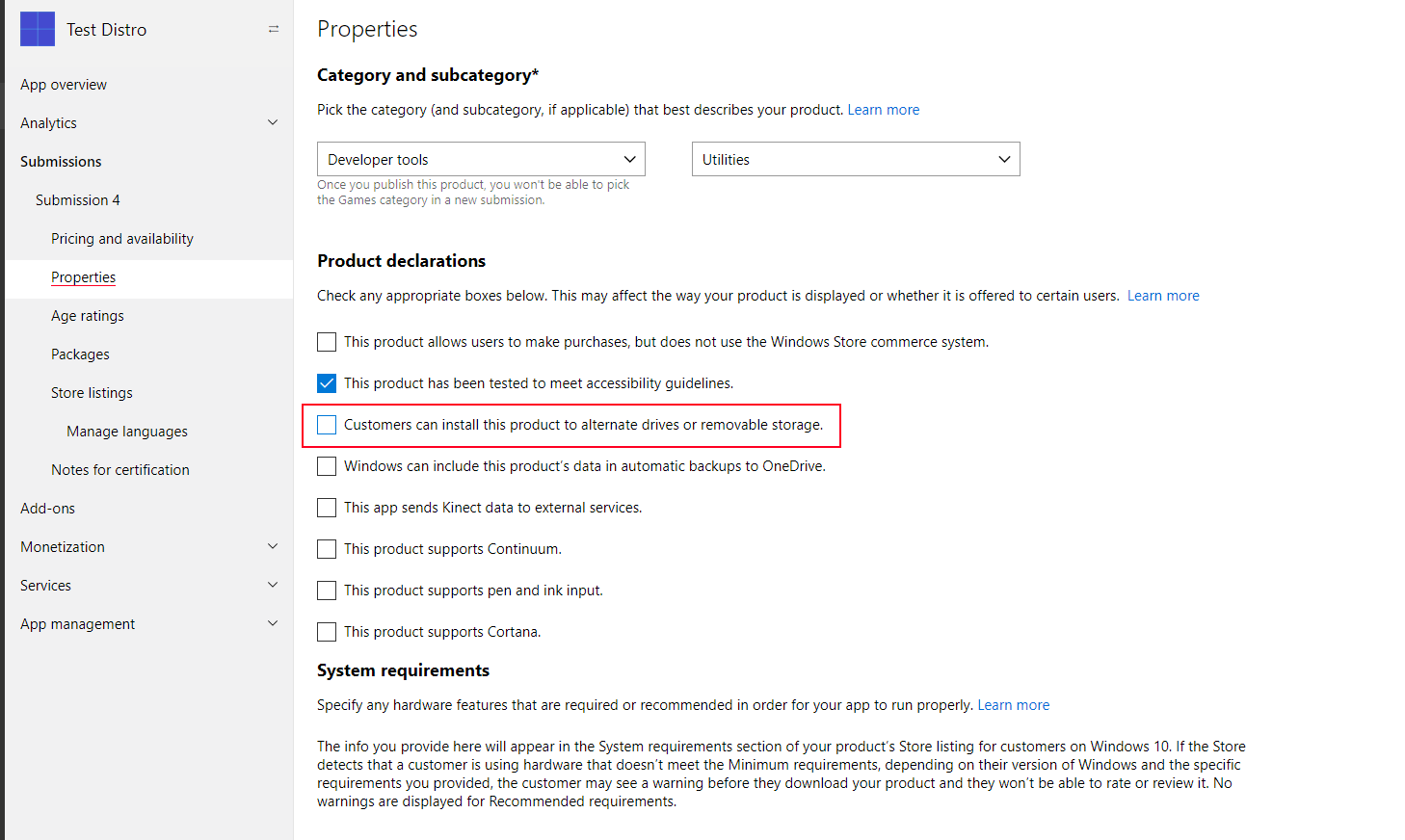Select Notes for certification in sidebar
The height and width of the screenshot is (840, 1405).
pyautogui.click(x=120, y=469)
